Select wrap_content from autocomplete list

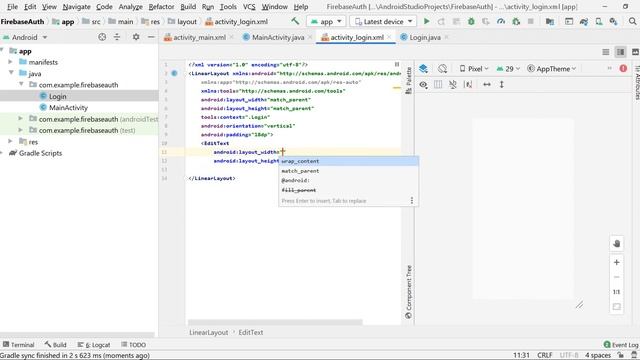(348, 161)
